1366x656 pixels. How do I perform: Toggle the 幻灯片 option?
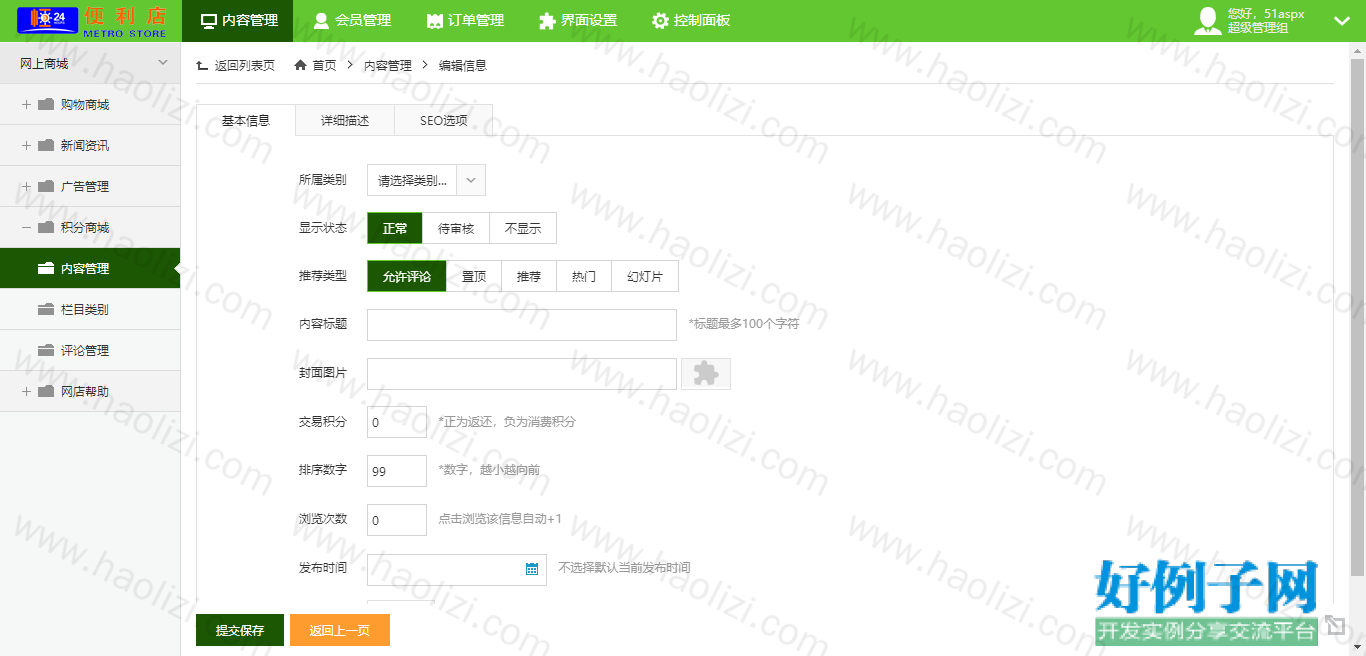[645, 276]
